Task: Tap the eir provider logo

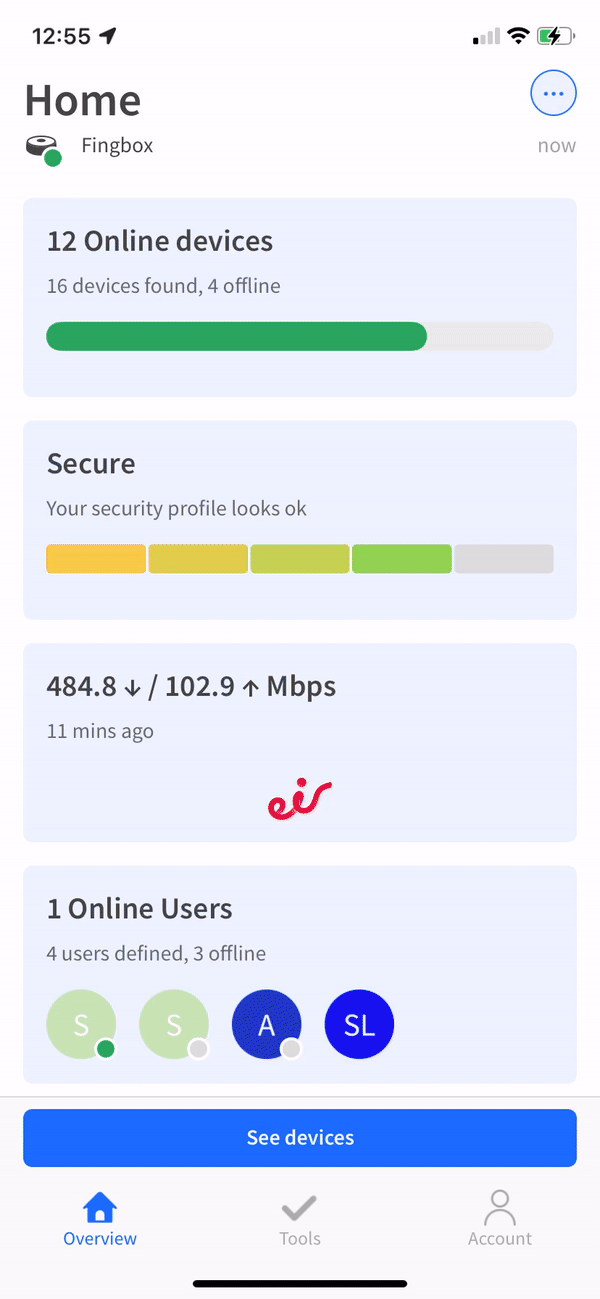Action: click(x=299, y=800)
